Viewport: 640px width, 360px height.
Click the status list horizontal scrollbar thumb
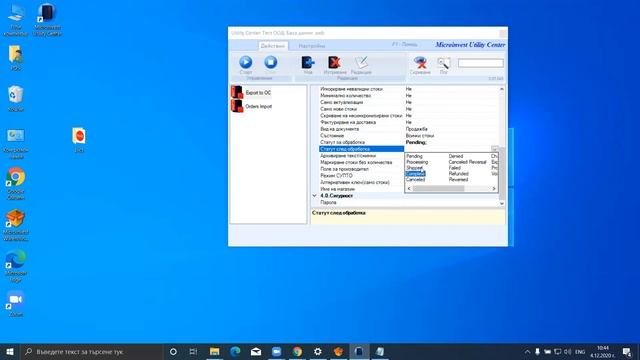(x=438, y=189)
